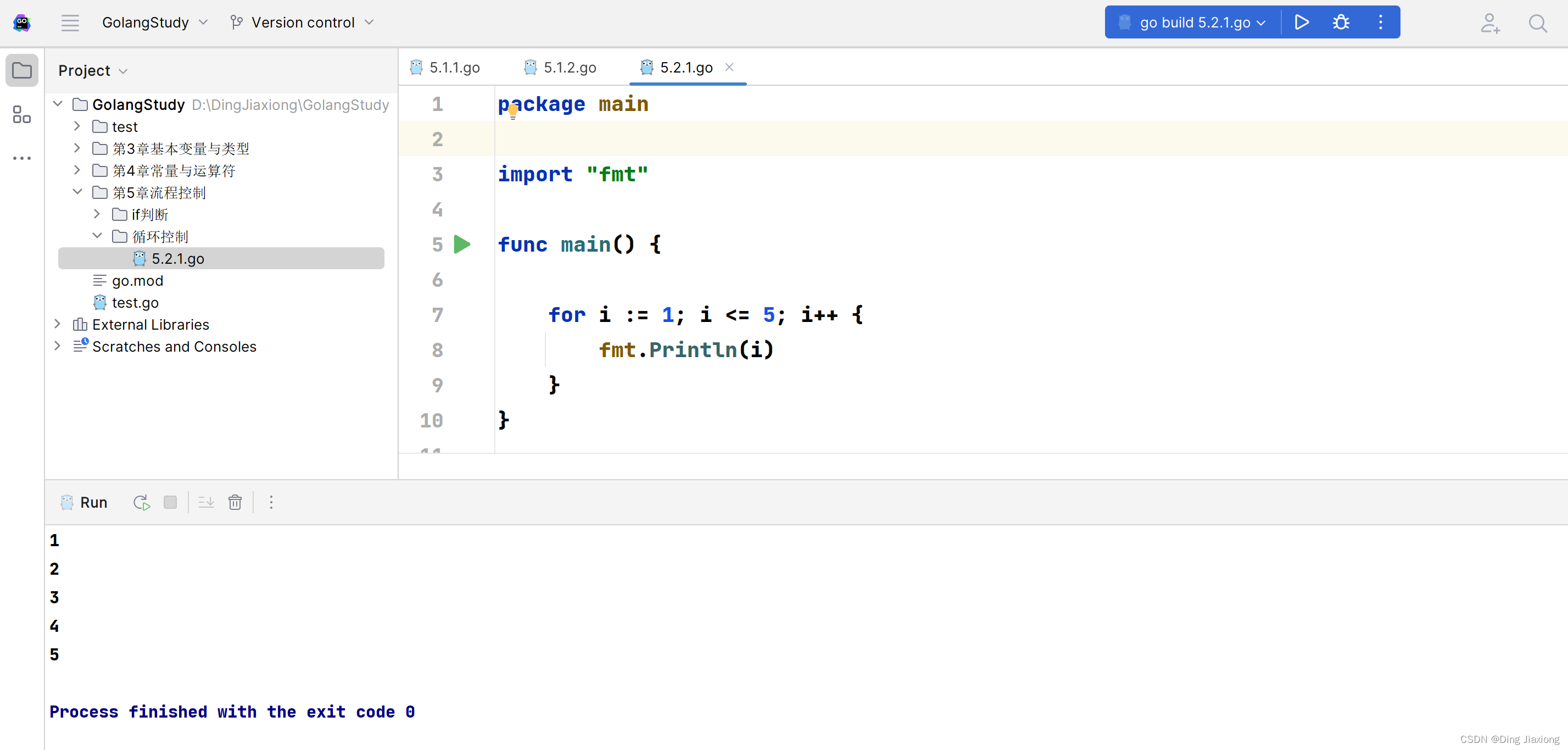Expand Scratches and Consoles node
1568x750 pixels.
tap(58, 346)
